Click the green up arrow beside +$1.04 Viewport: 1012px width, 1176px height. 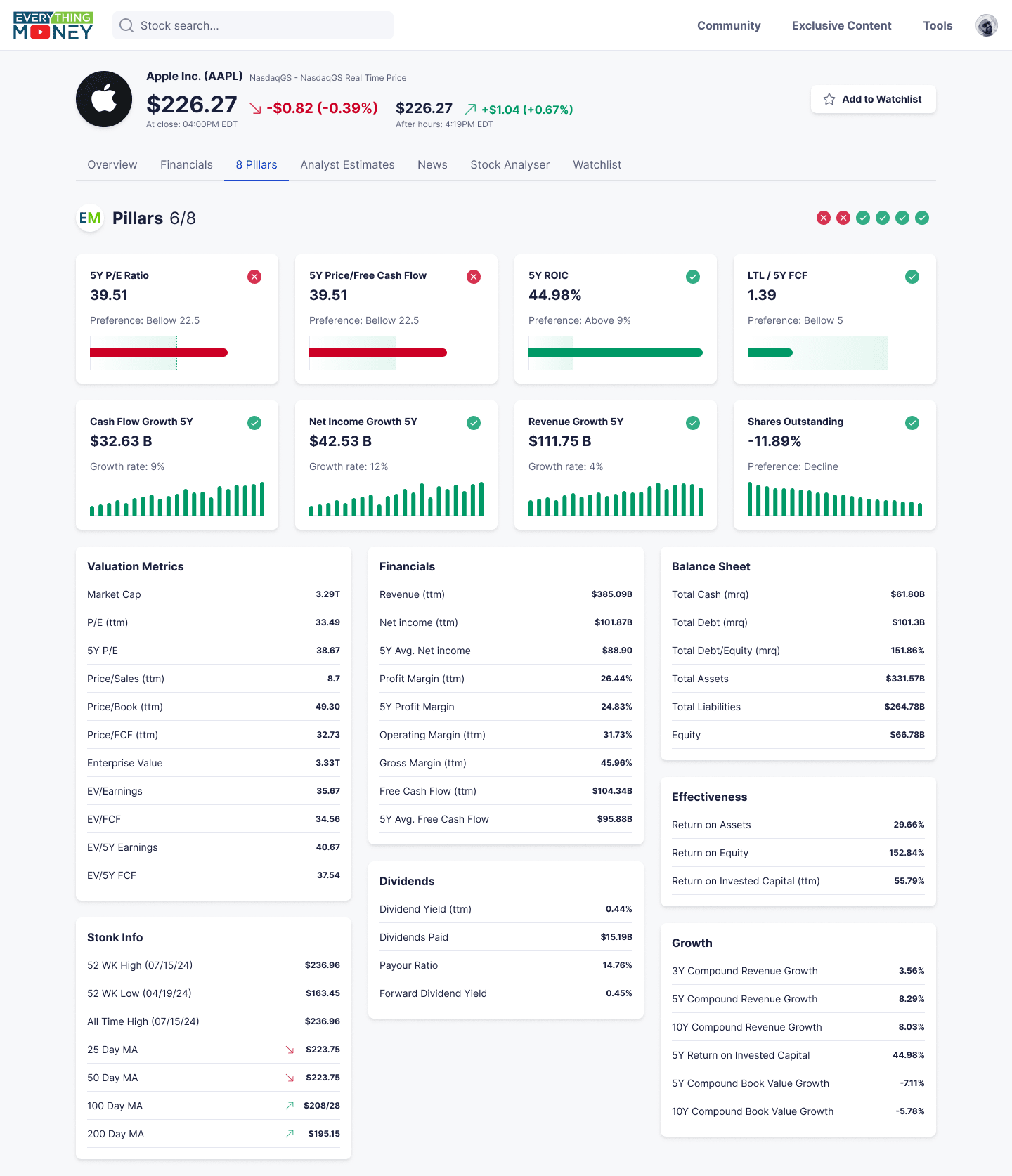(x=470, y=109)
